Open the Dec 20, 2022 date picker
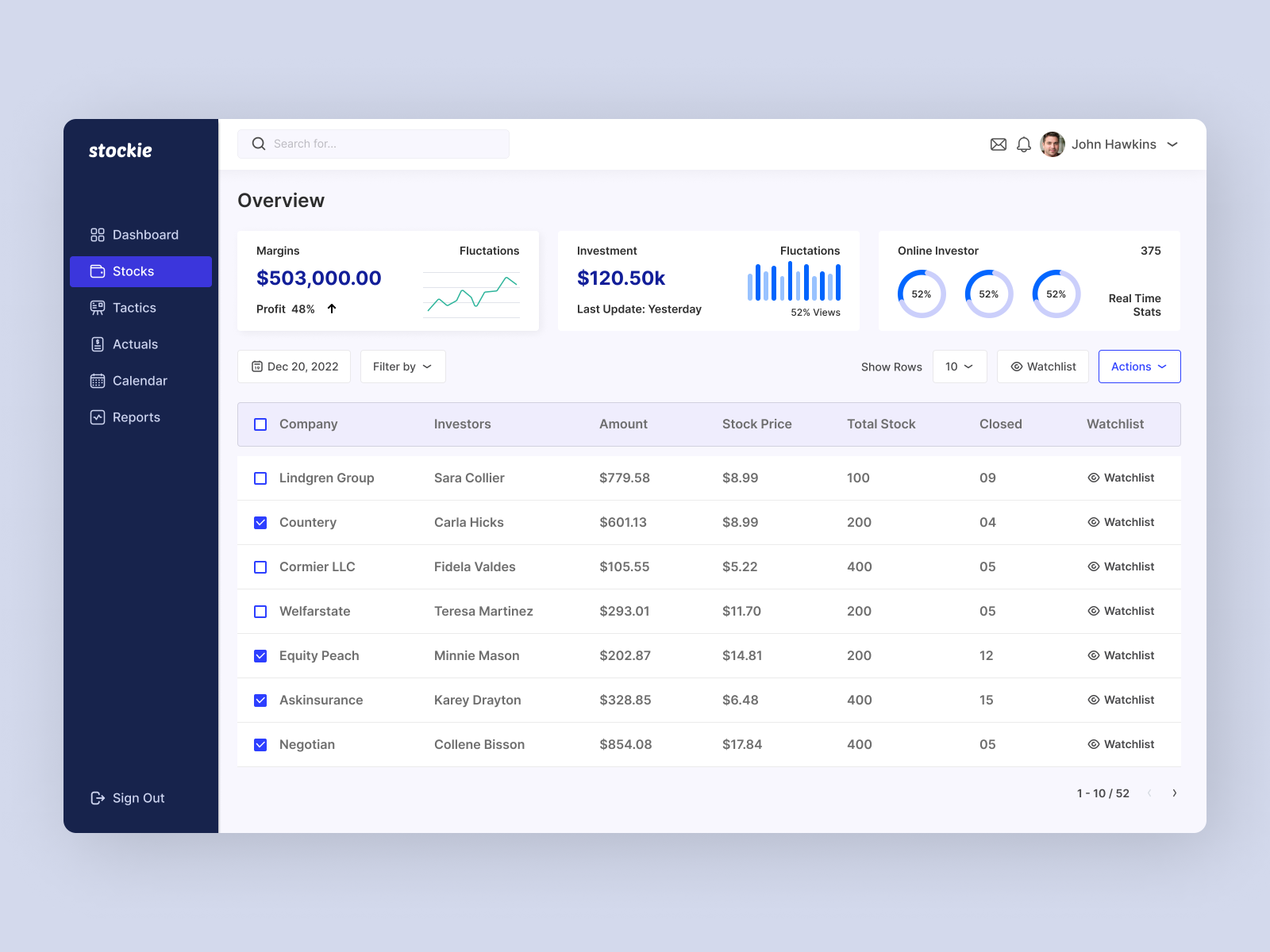Viewport: 1270px width, 952px height. 293,367
